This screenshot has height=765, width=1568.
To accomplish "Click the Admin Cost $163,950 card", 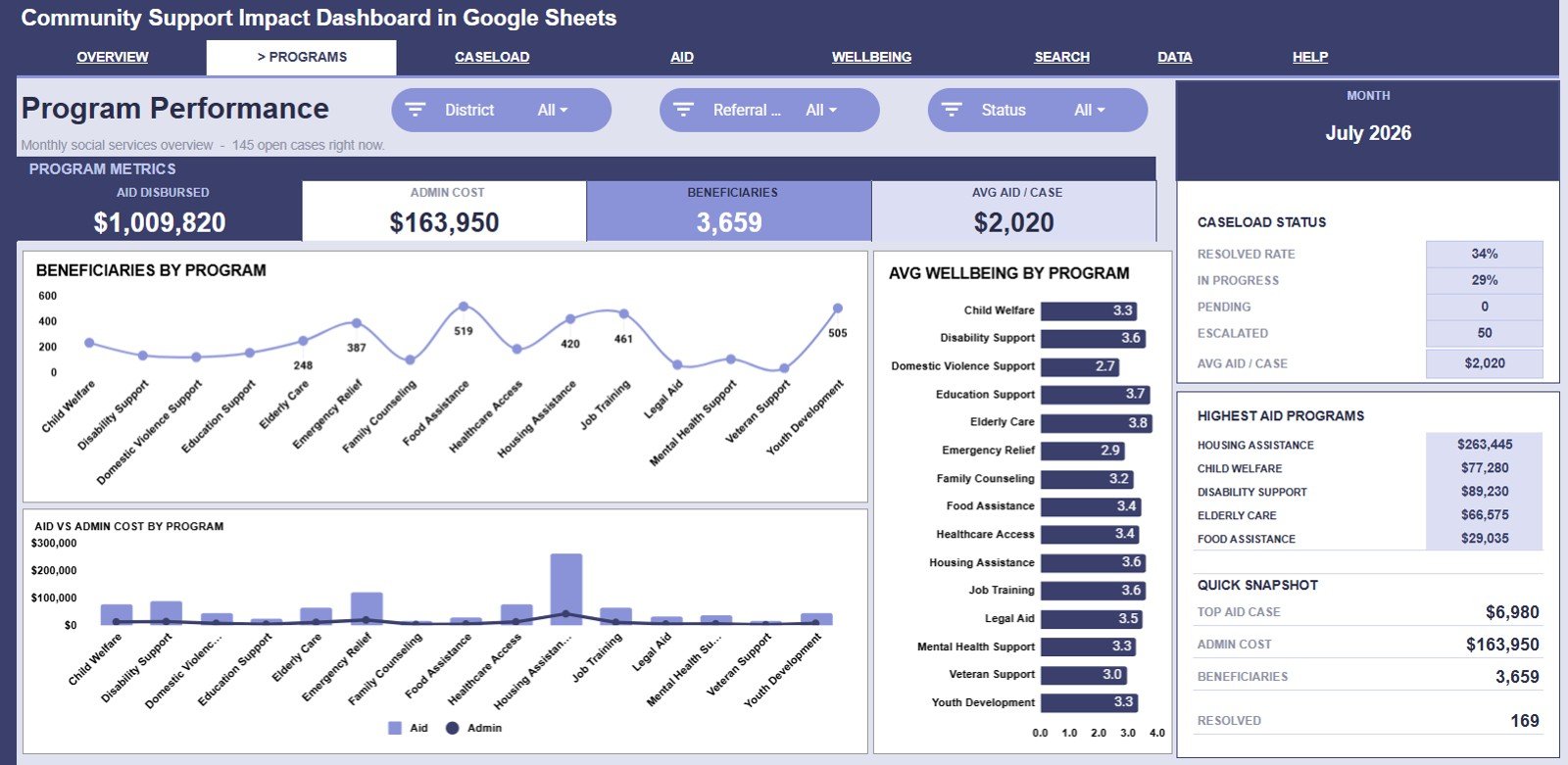I will click(445, 211).
